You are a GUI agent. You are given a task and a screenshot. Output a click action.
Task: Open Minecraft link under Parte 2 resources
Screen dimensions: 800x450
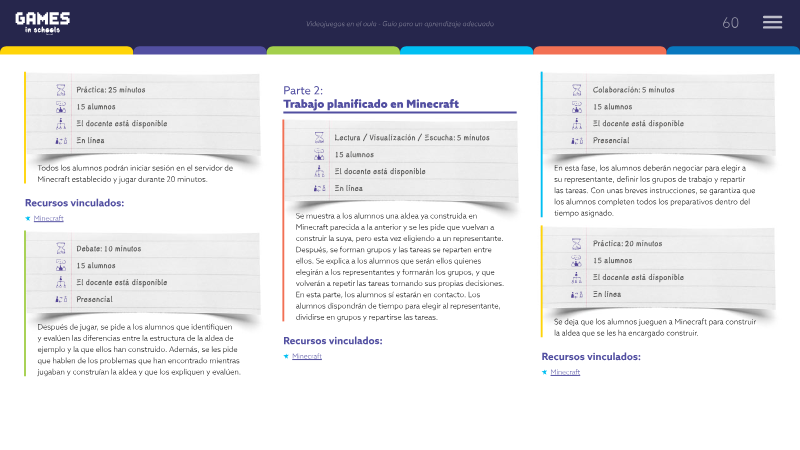coord(307,356)
